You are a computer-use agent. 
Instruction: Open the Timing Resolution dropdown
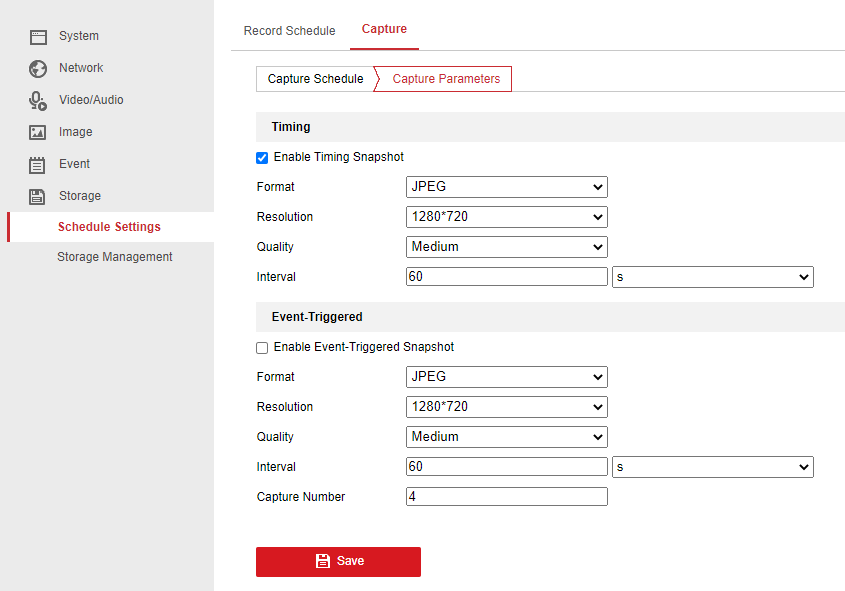point(506,217)
